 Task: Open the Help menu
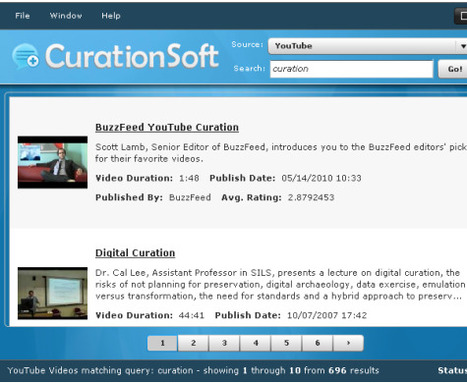pyautogui.click(x=111, y=16)
